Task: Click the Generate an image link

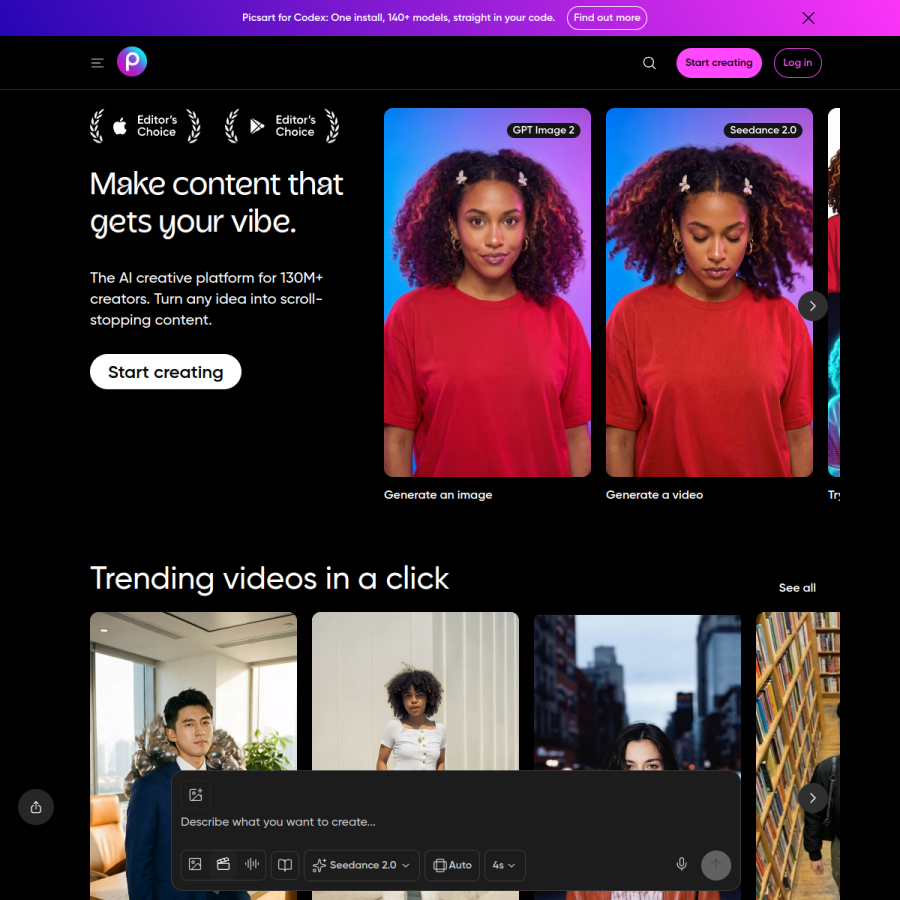Action: pos(438,495)
